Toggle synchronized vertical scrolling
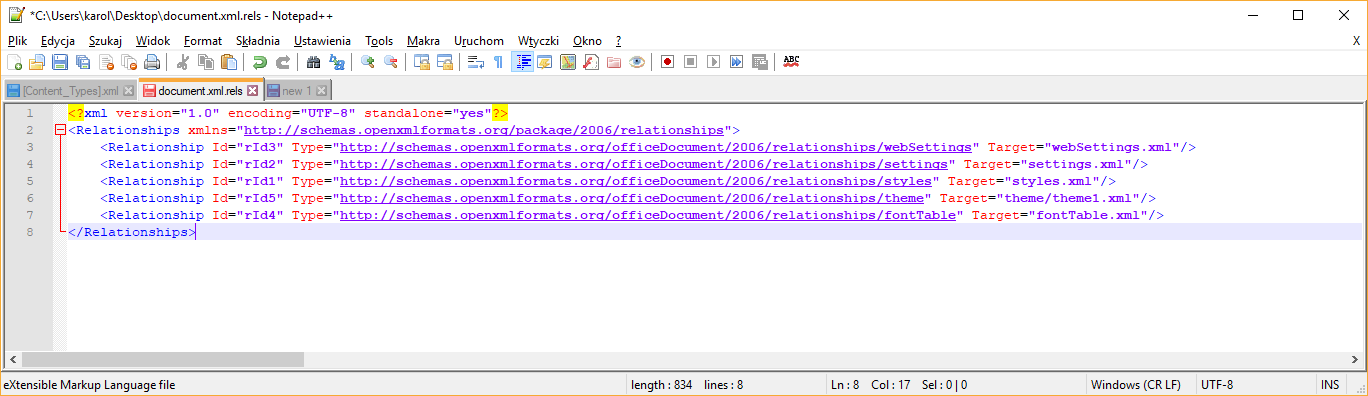The image size is (1368, 396). coord(421,62)
